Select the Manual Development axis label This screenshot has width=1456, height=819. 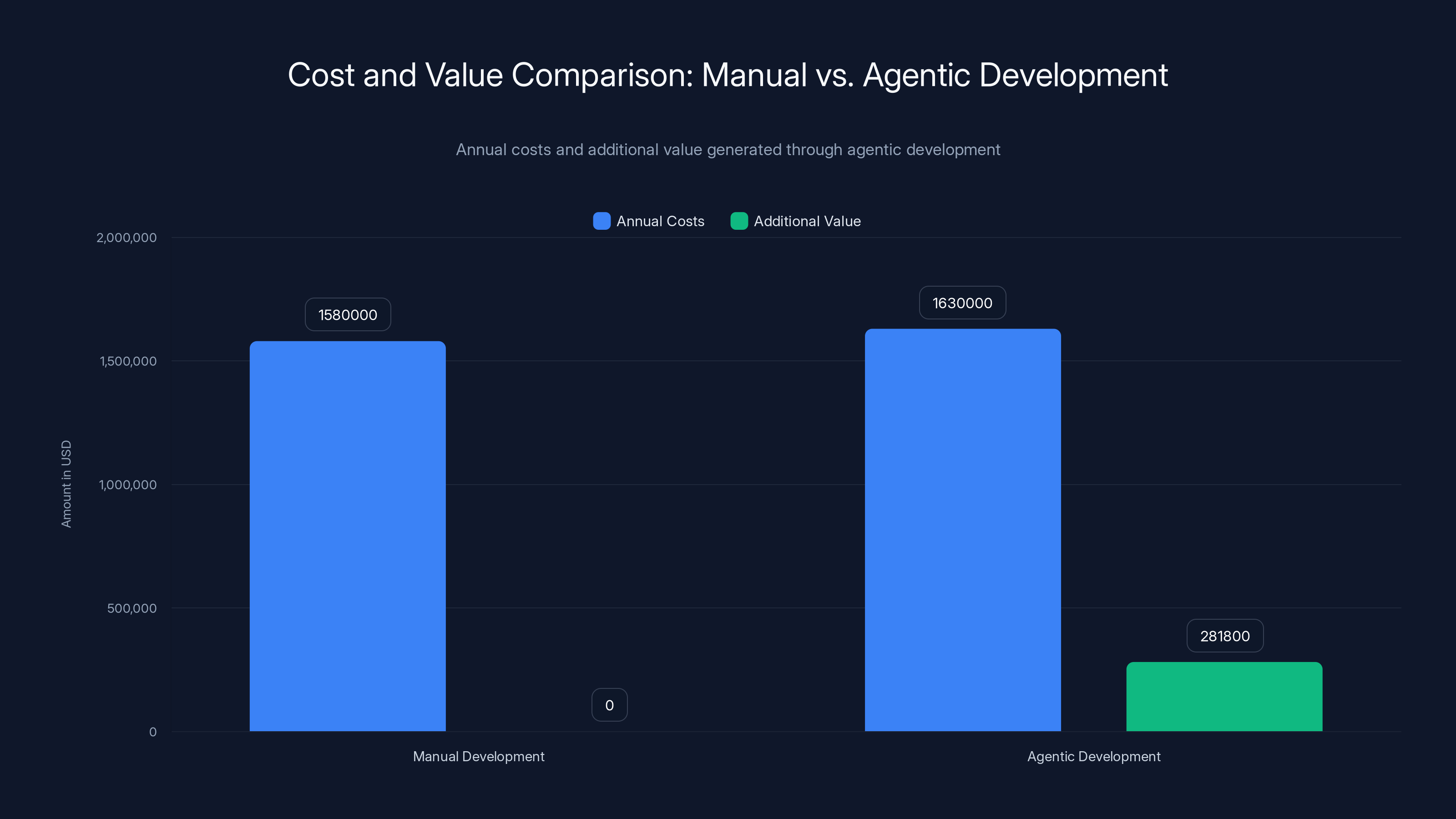point(479,756)
